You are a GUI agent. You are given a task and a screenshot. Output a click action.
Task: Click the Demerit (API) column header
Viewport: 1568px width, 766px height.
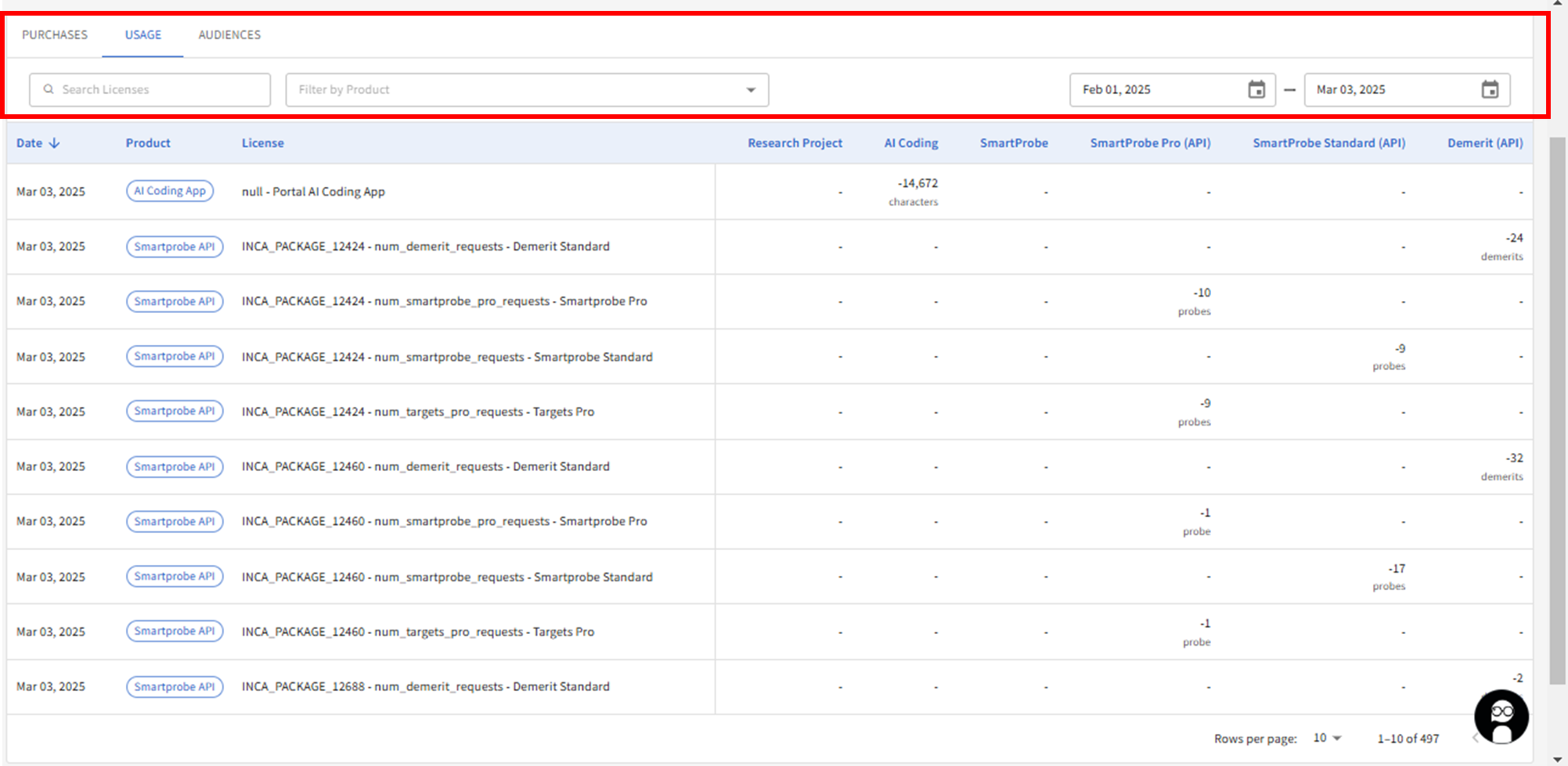click(1485, 143)
